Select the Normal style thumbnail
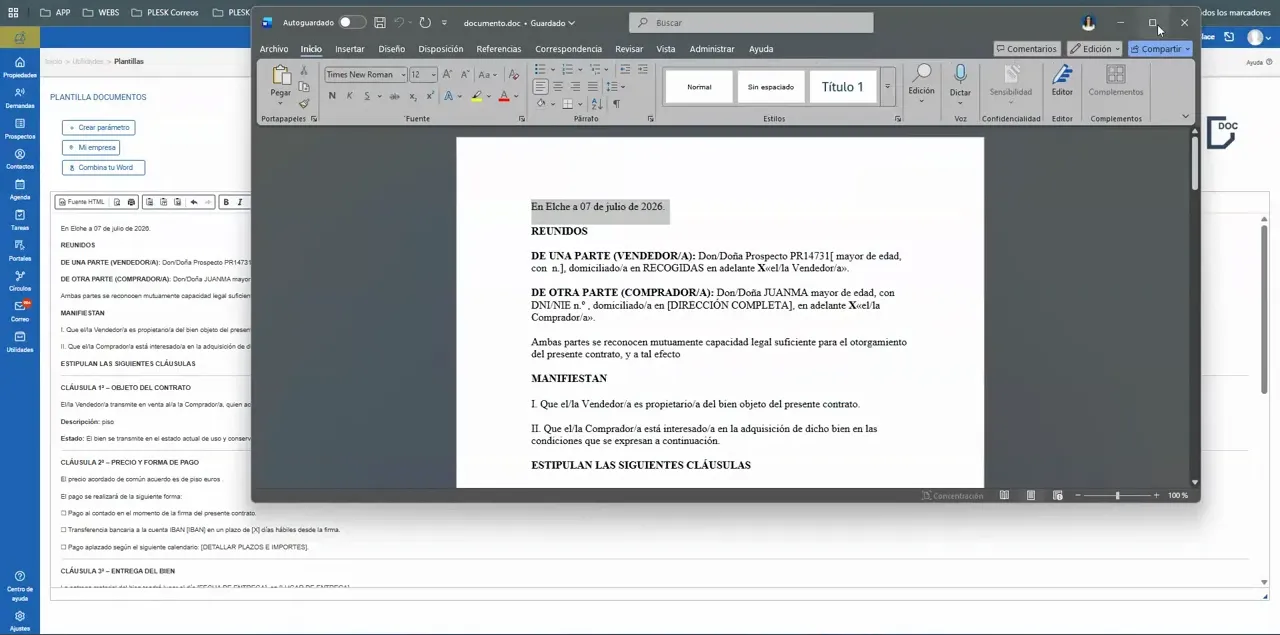The height and width of the screenshot is (635, 1280). pyautogui.click(x=699, y=87)
